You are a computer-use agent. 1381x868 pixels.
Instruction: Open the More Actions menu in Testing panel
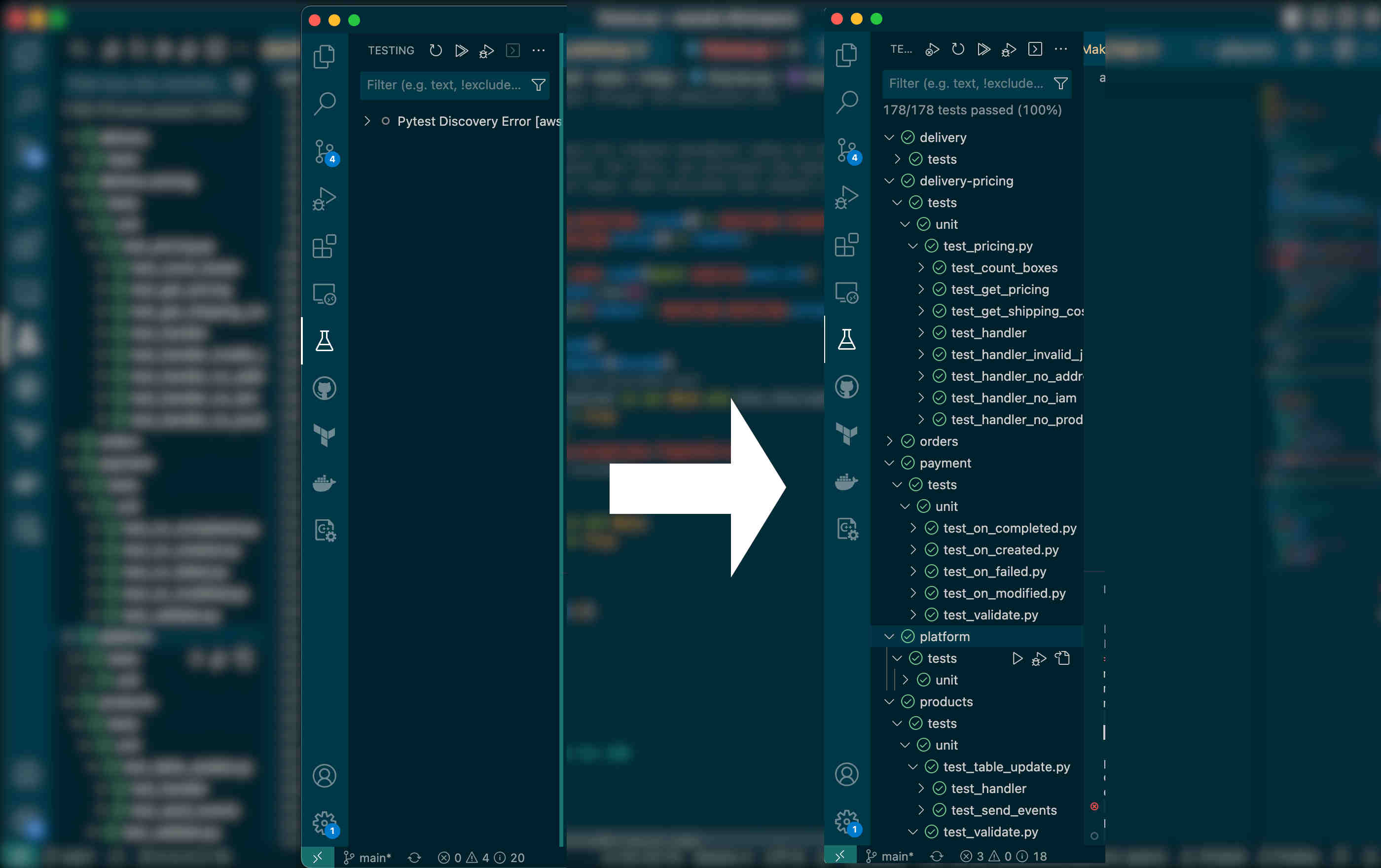(x=538, y=50)
